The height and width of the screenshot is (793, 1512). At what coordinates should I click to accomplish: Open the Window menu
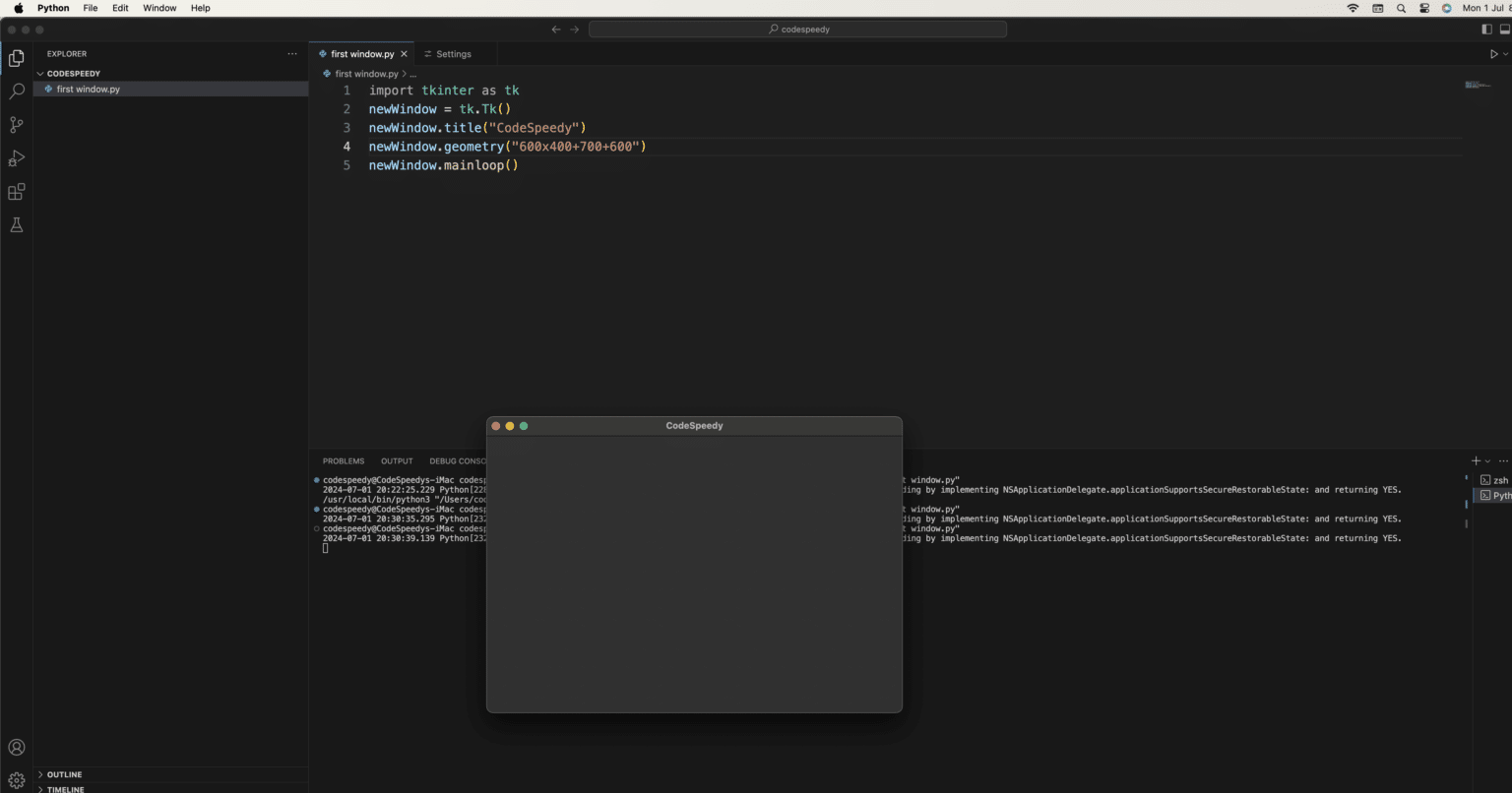[159, 8]
